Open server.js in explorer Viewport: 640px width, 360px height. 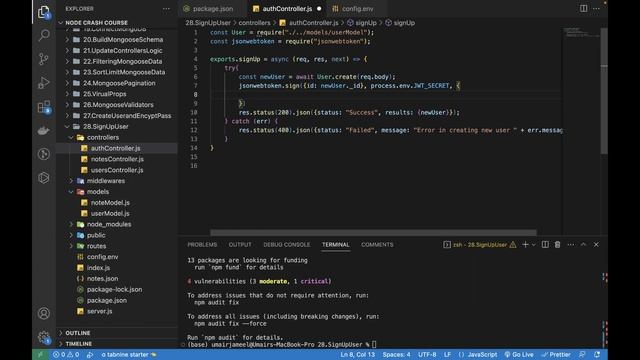tap(117, 311)
